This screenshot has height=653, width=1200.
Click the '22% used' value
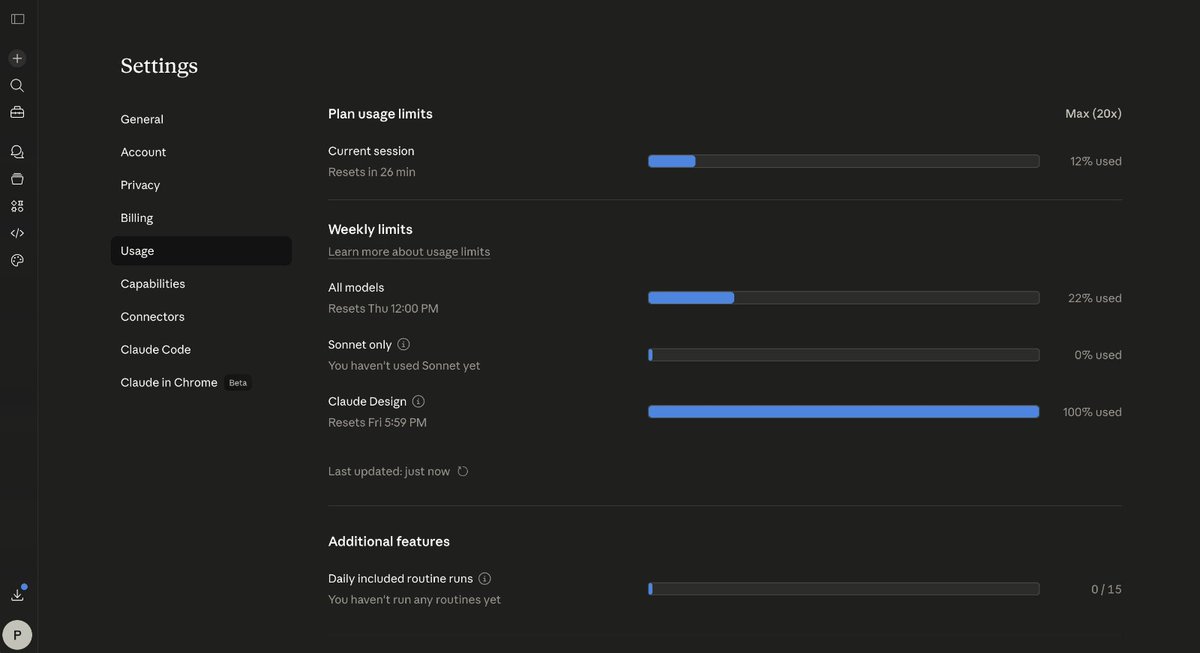(1095, 298)
